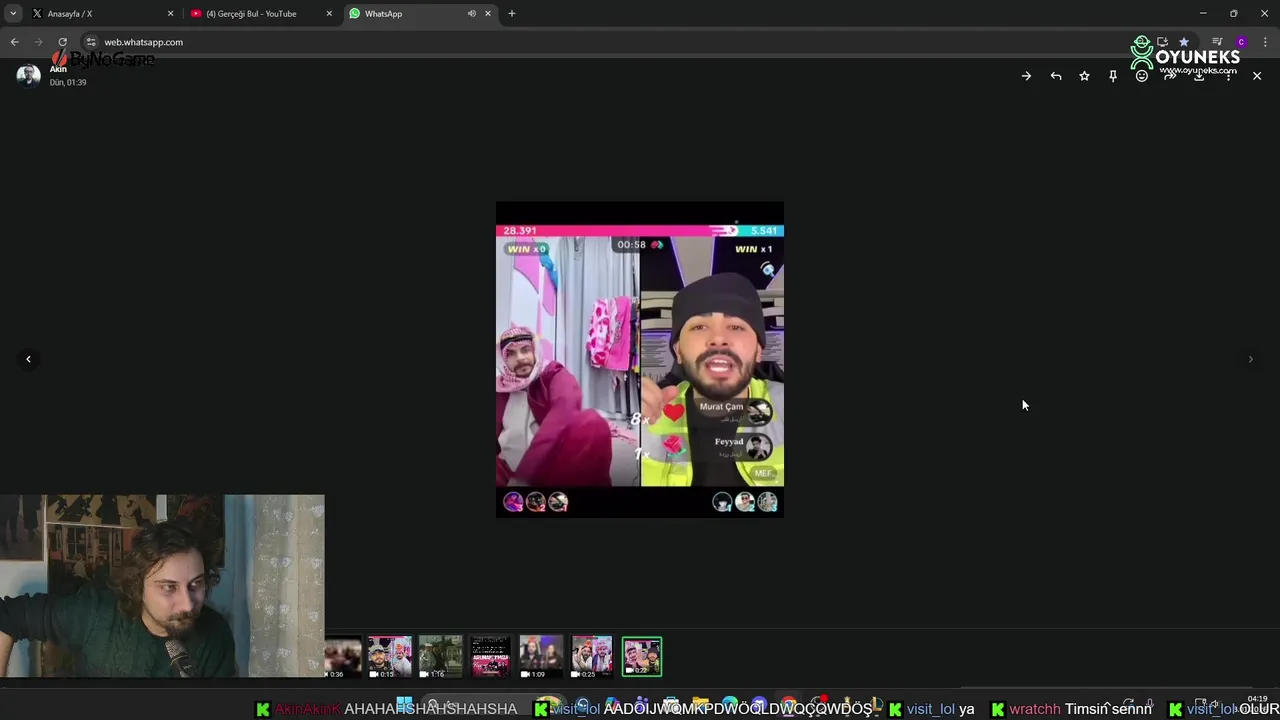Screen dimensions: 1280x720
Task: Open Chrome media controls
Action: pos(1217,42)
